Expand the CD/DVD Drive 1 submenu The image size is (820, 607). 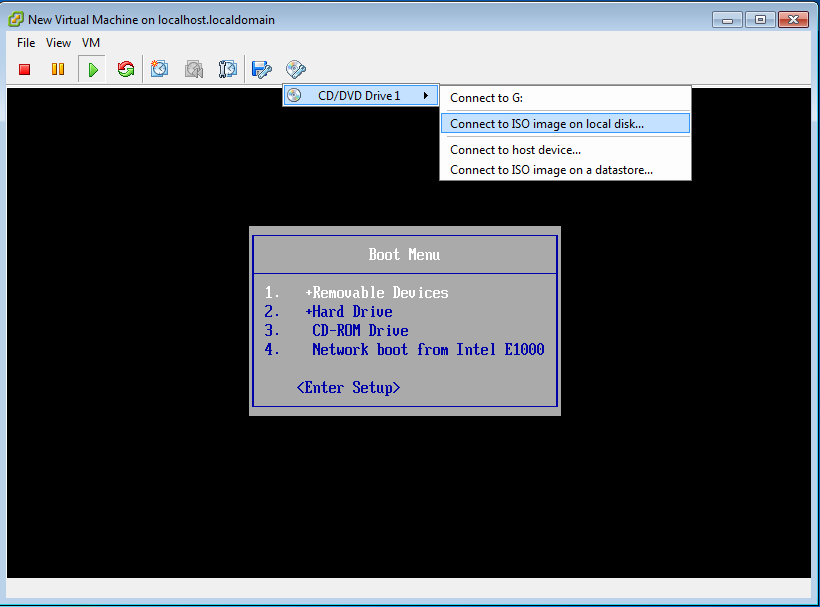360,96
